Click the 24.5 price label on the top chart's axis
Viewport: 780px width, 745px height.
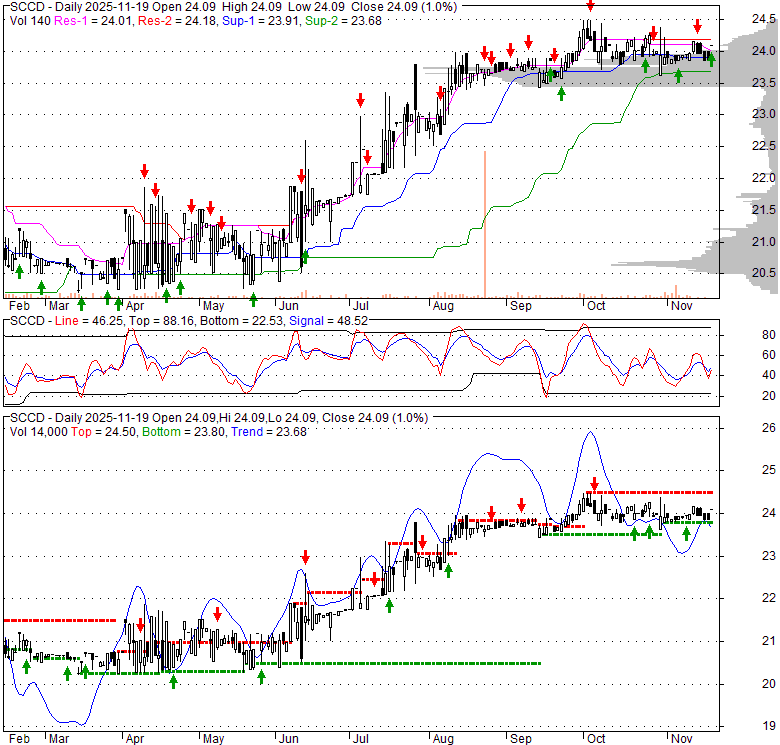[735, 19]
